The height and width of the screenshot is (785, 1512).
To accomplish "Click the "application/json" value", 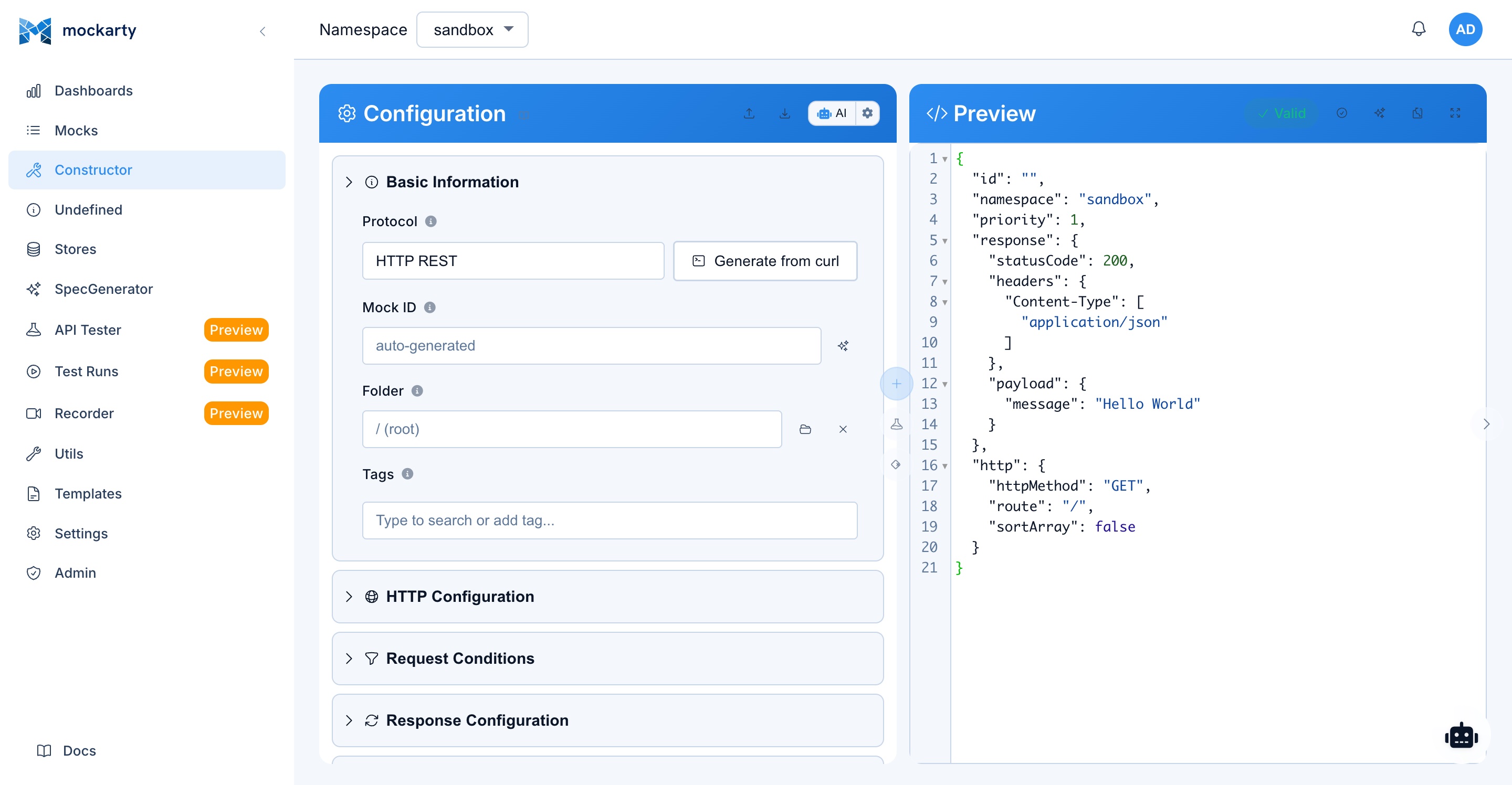I will point(1094,322).
